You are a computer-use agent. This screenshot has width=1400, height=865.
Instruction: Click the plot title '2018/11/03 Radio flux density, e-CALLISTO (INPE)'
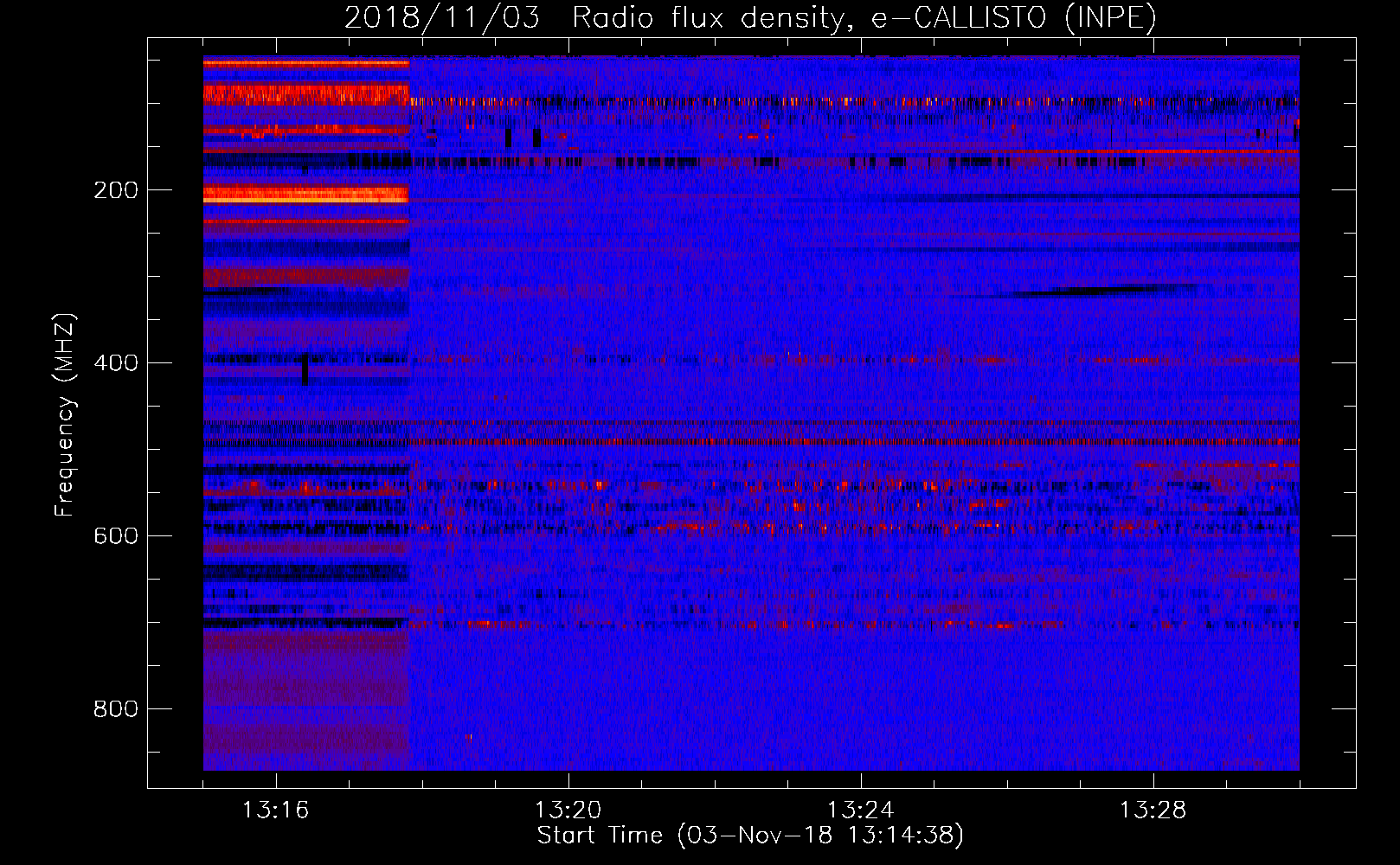[750, 17]
